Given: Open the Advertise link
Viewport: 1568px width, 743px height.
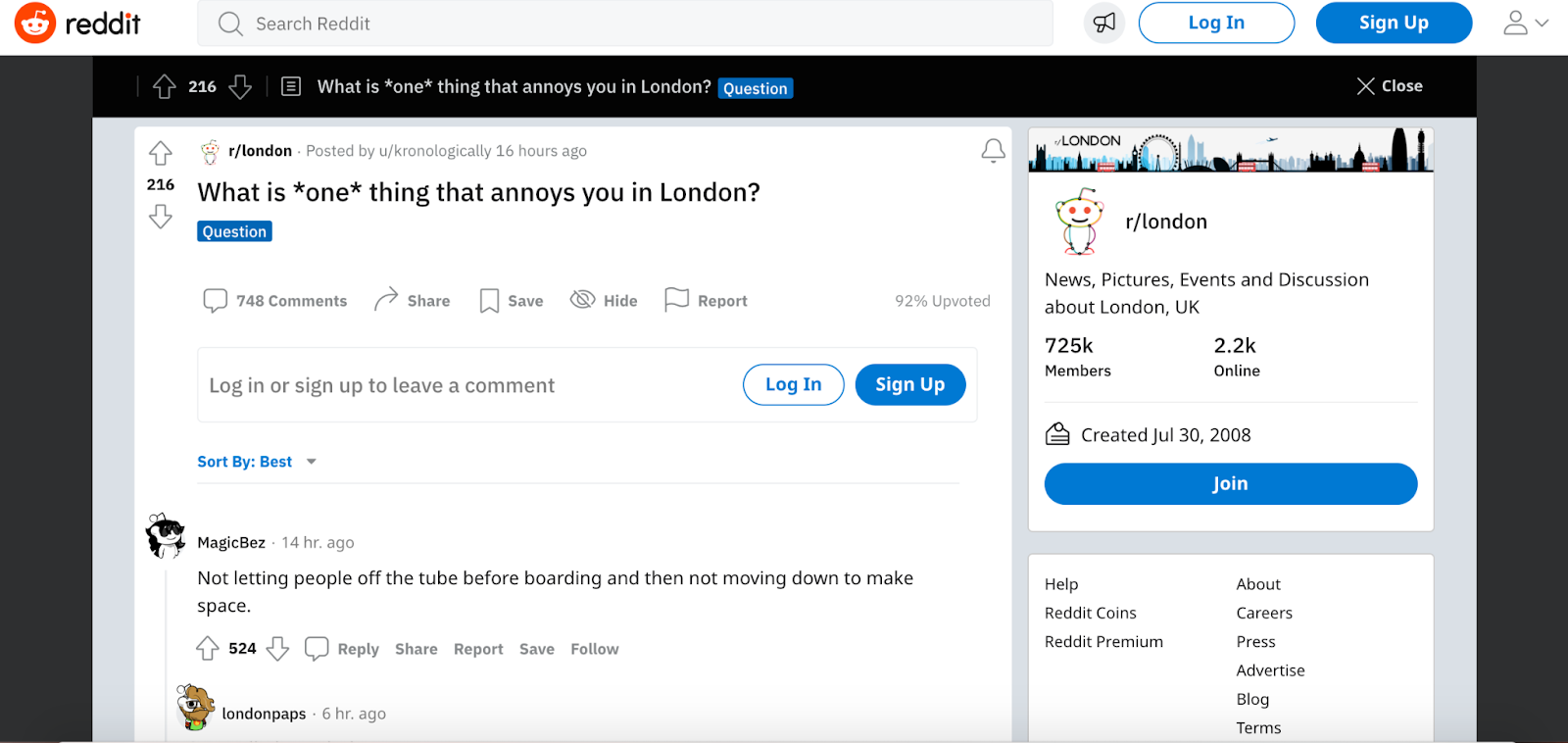Looking at the screenshot, I should click(x=1270, y=670).
